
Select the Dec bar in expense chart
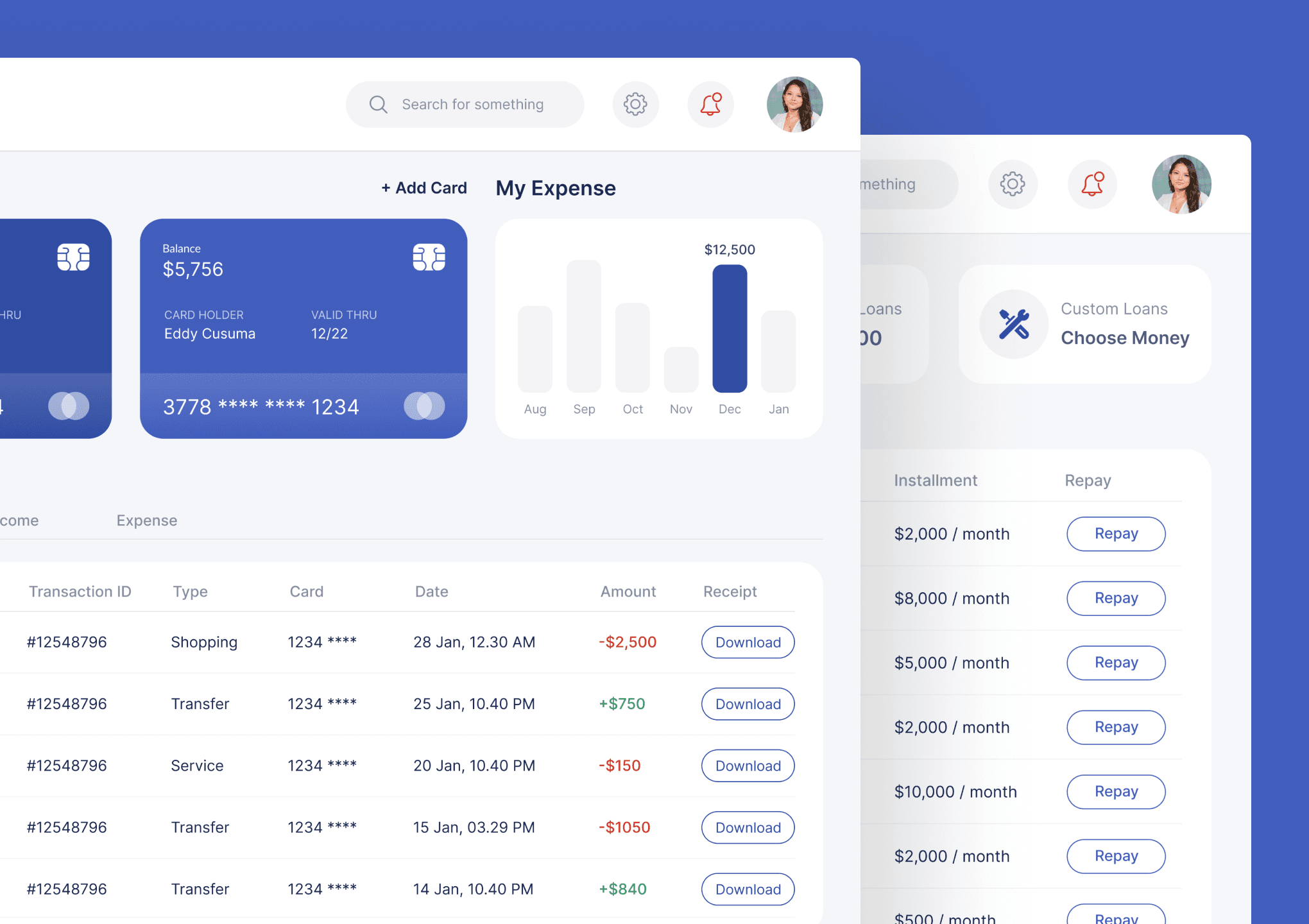tap(730, 329)
